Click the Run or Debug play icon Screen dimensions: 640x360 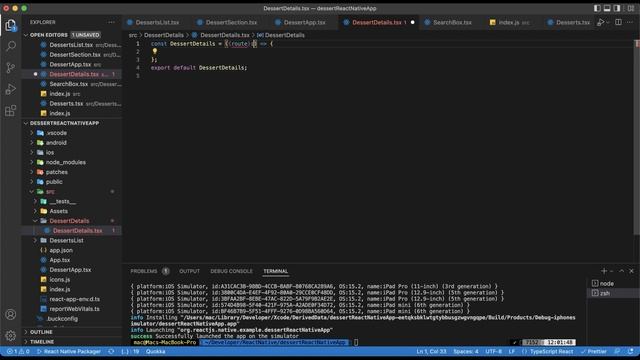(x=600, y=22)
